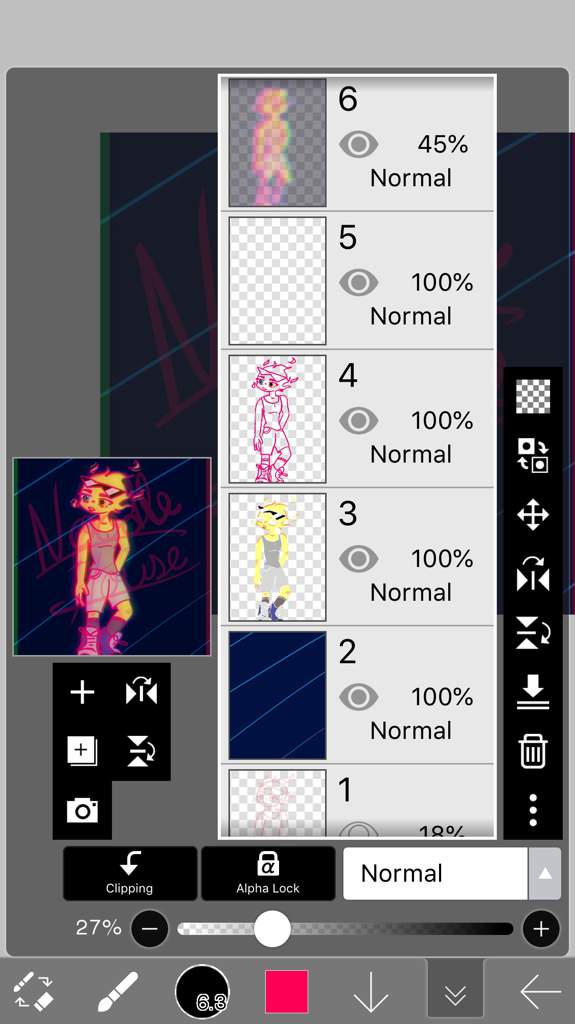Delete layer using the trash can icon
575x1024 pixels.
tap(533, 751)
